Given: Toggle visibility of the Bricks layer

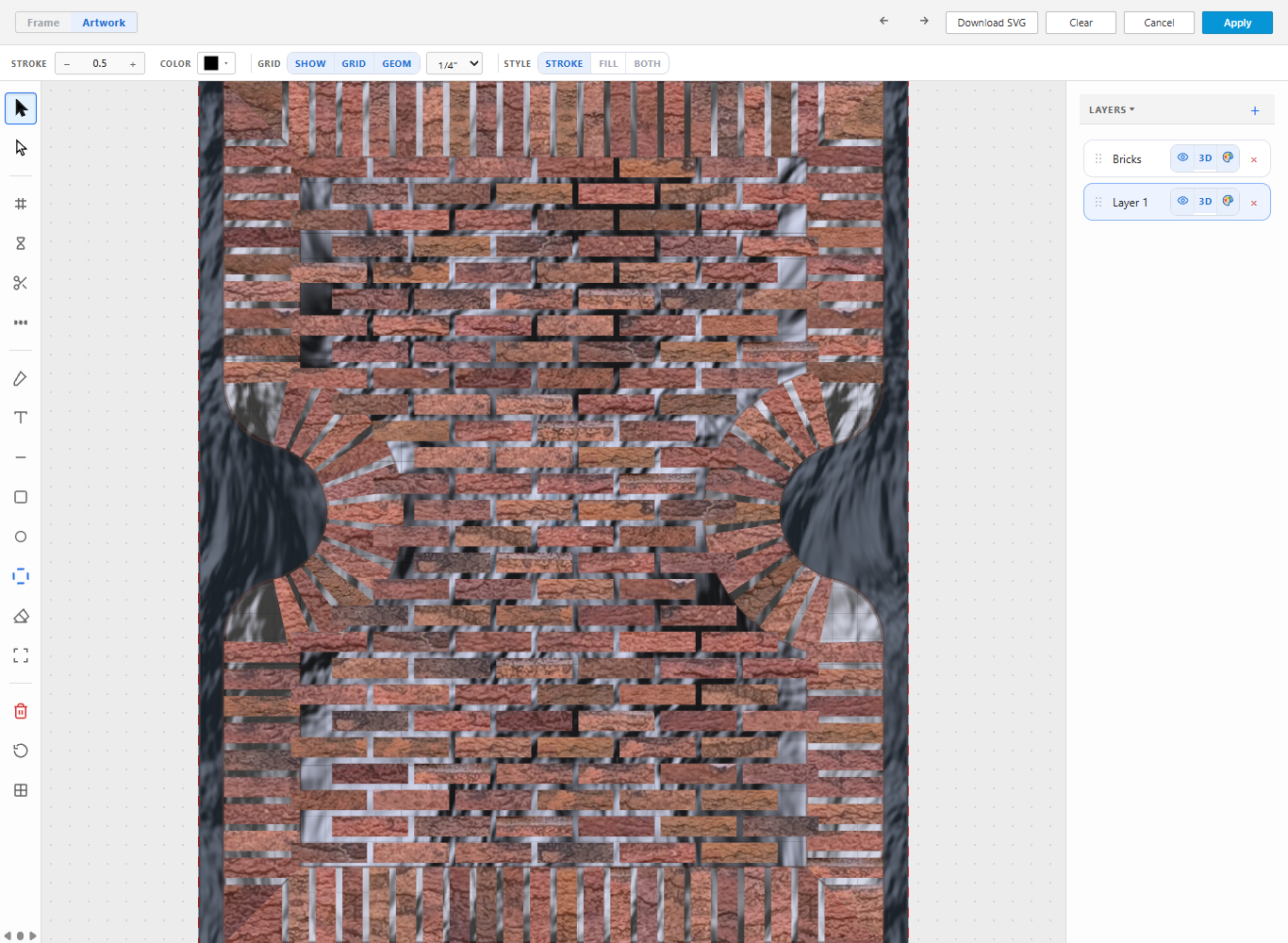Looking at the screenshot, I should (x=1182, y=157).
